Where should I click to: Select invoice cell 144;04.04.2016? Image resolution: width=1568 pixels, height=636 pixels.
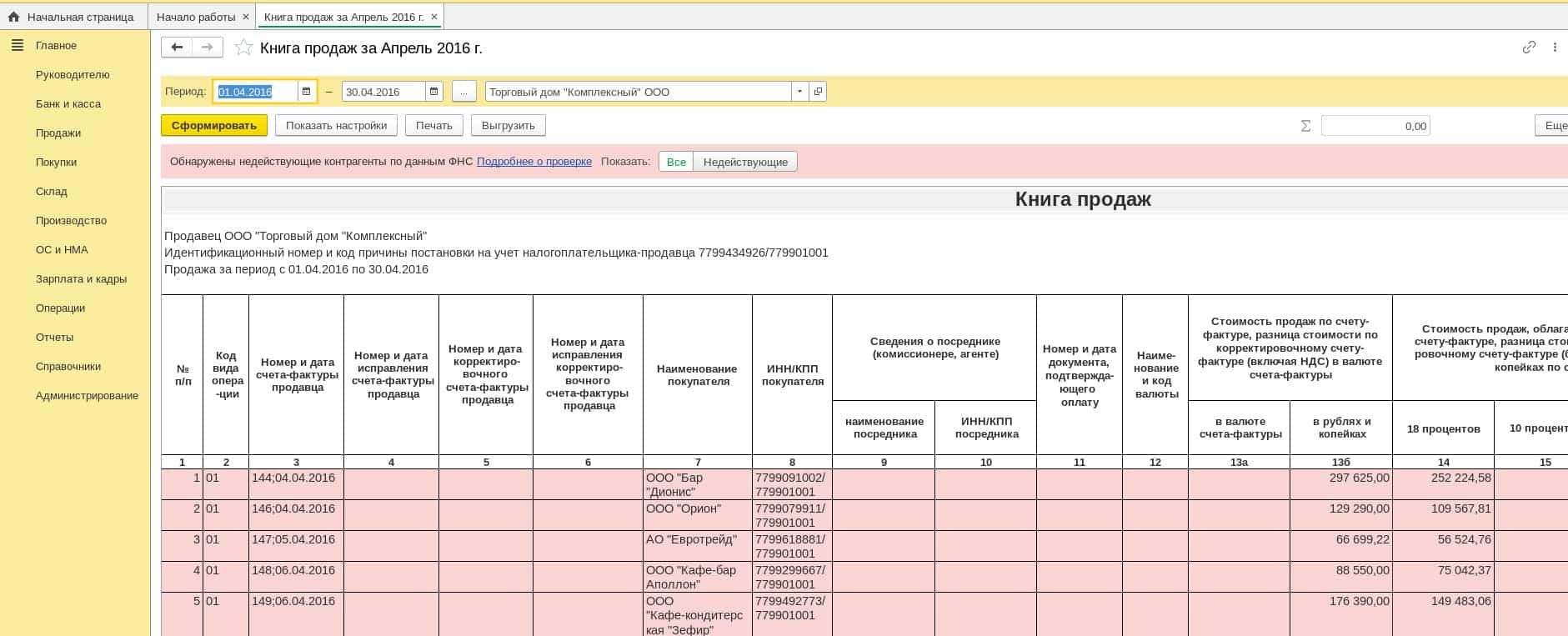coord(296,484)
